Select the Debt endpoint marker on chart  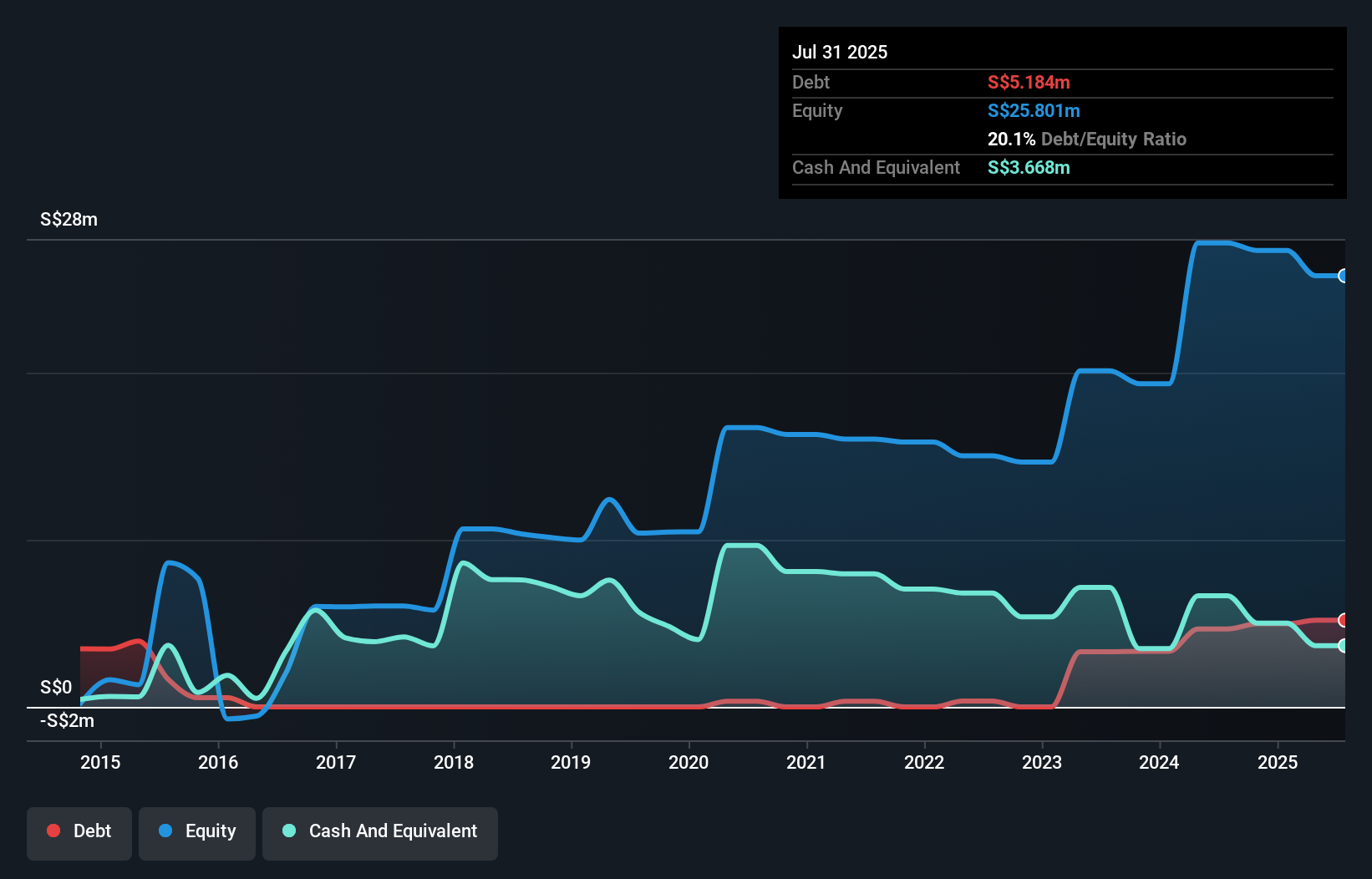coord(1343,620)
